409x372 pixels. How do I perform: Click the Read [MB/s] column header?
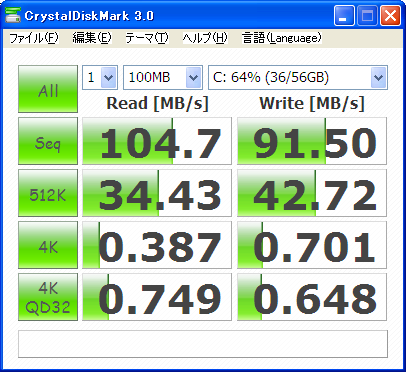pyautogui.click(x=157, y=103)
